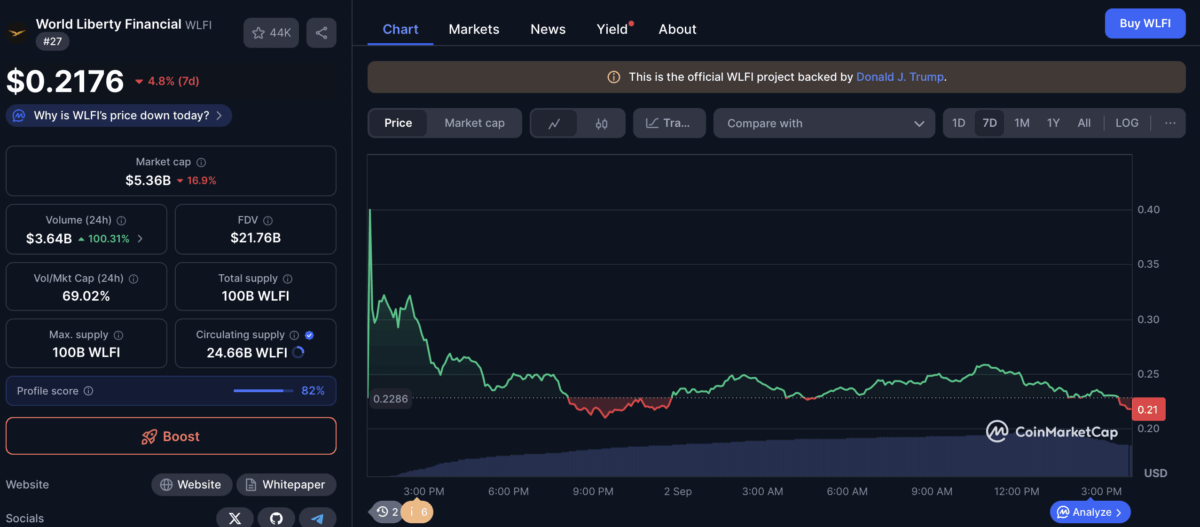This screenshot has height=527, width=1200.
Task: Click the $5.36B market cap value
Action: pos(147,181)
